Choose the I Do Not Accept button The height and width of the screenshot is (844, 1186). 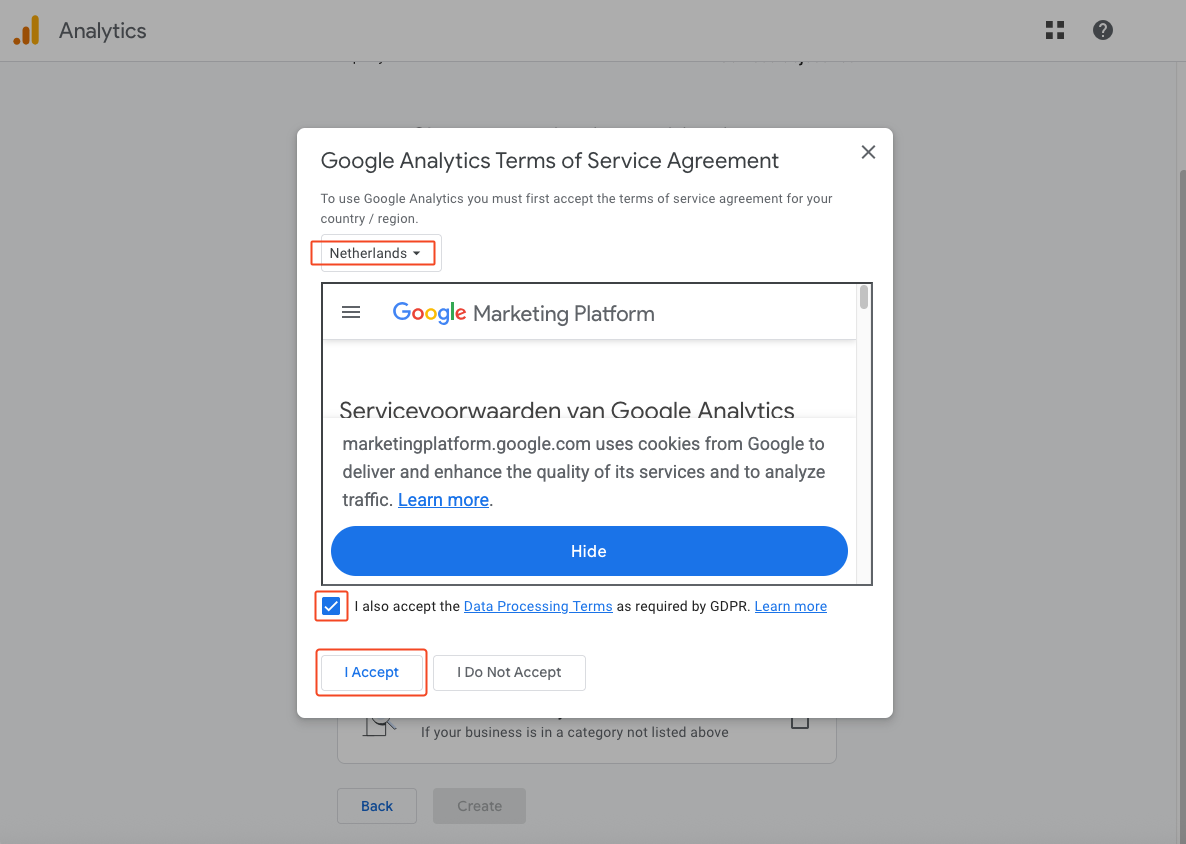[x=509, y=672]
